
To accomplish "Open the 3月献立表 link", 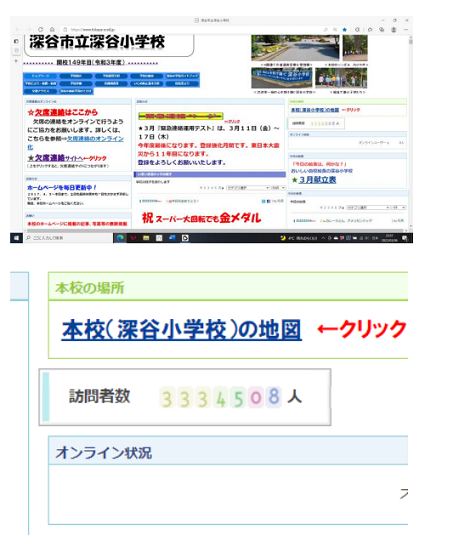I will click(x=318, y=180).
